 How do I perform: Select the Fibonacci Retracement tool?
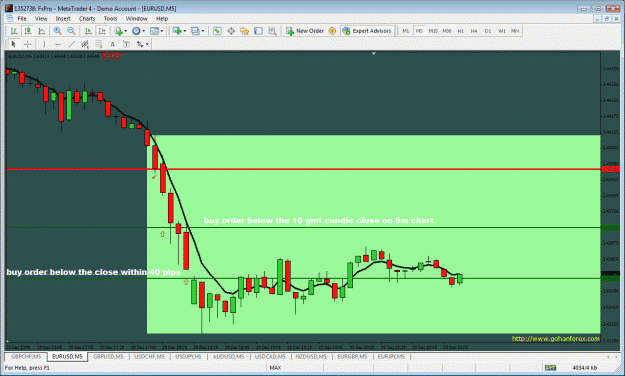pyautogui.click(x=98, y=44)
